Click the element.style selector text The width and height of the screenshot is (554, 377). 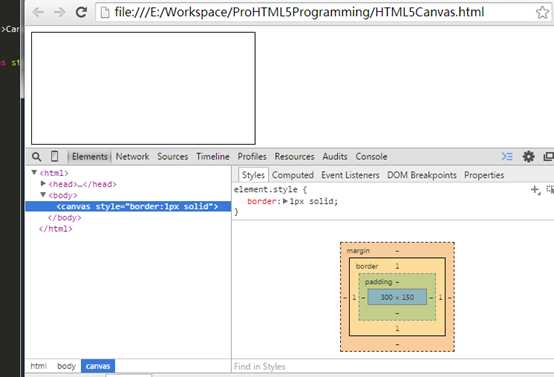coord(265,190)
